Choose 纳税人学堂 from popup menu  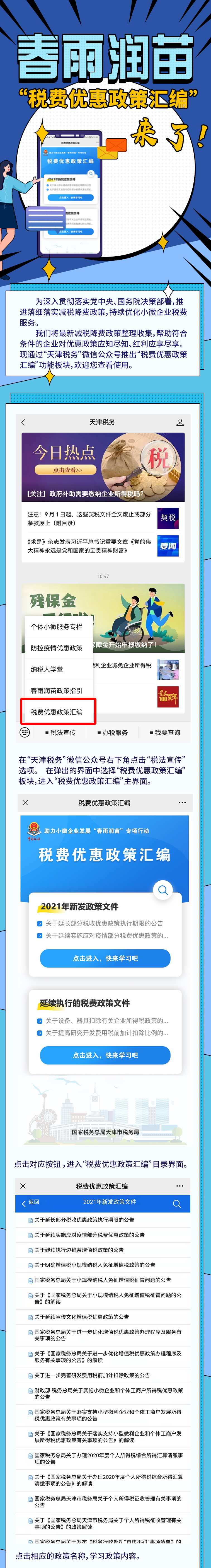(47, 669)
